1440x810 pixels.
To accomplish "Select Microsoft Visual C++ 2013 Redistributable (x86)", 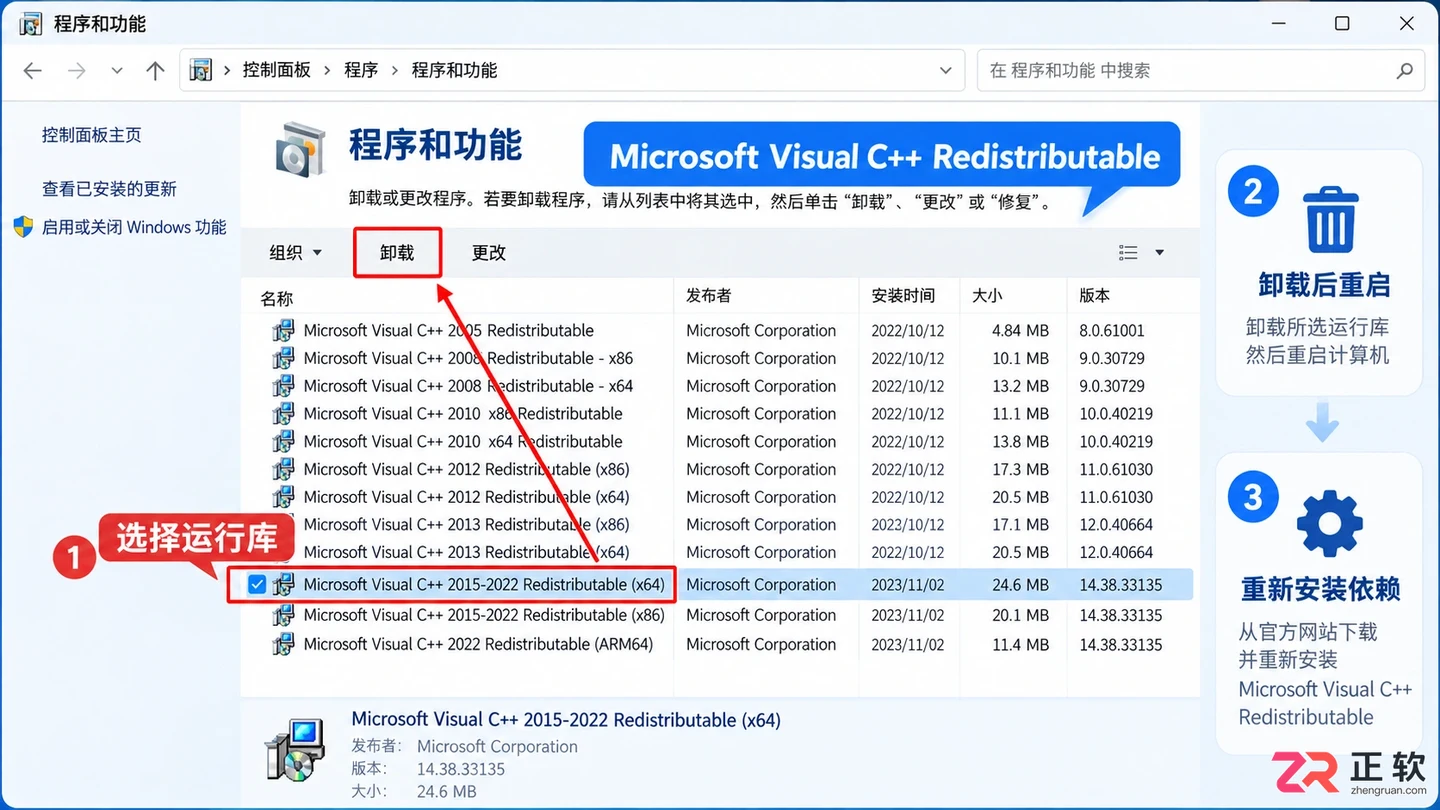I will pos(466,524).
